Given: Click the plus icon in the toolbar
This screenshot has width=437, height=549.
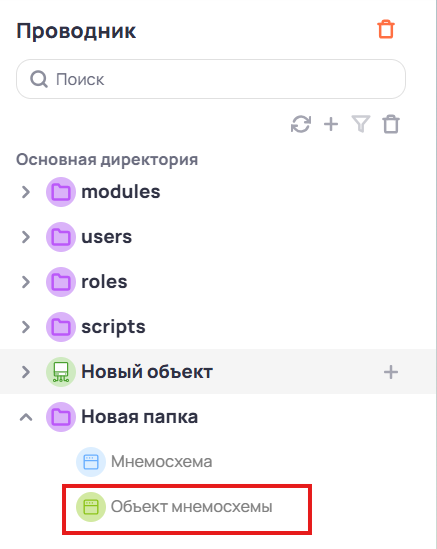Looking at the screenshot, I should click(331, 124).
